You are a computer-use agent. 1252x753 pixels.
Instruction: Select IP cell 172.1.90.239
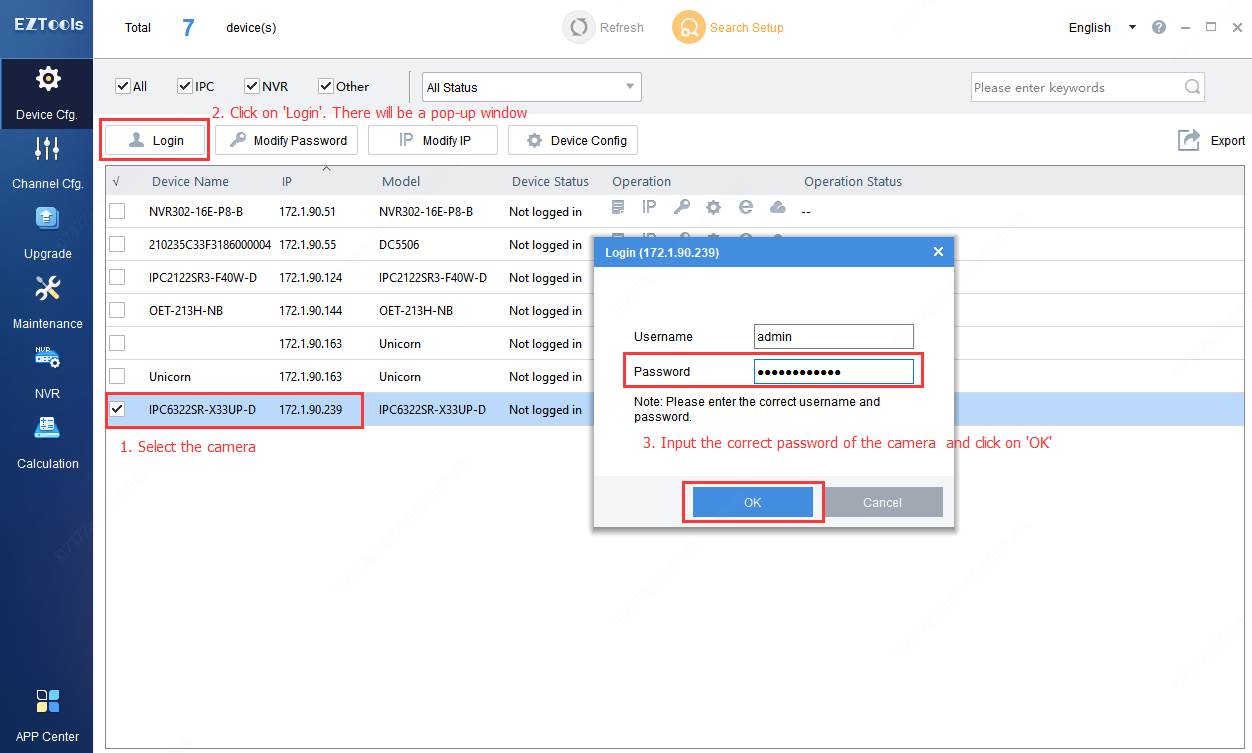(x=310, y=409)
